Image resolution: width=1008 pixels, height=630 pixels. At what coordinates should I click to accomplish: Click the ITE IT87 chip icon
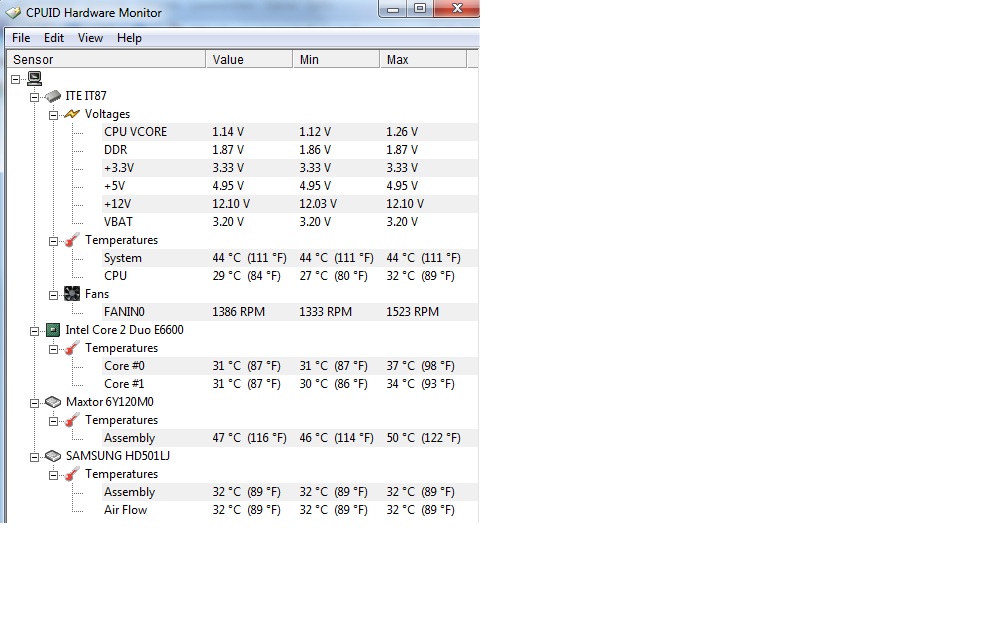pos(53,96)
